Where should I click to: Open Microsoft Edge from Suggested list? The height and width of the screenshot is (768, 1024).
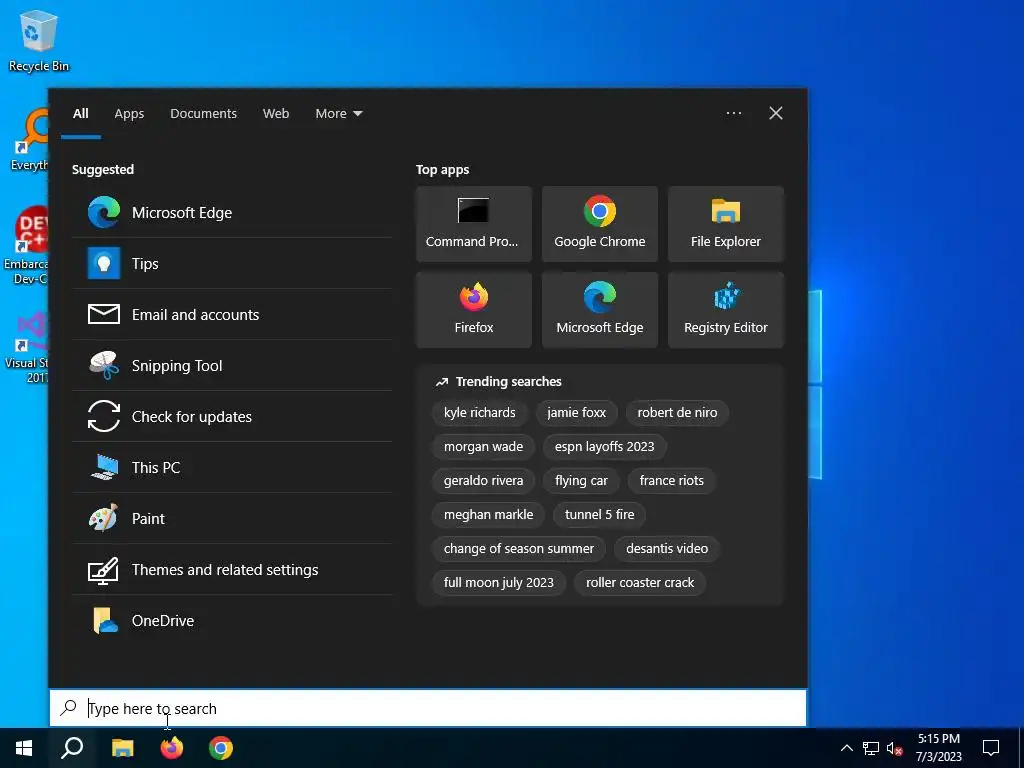pos(232,212)
